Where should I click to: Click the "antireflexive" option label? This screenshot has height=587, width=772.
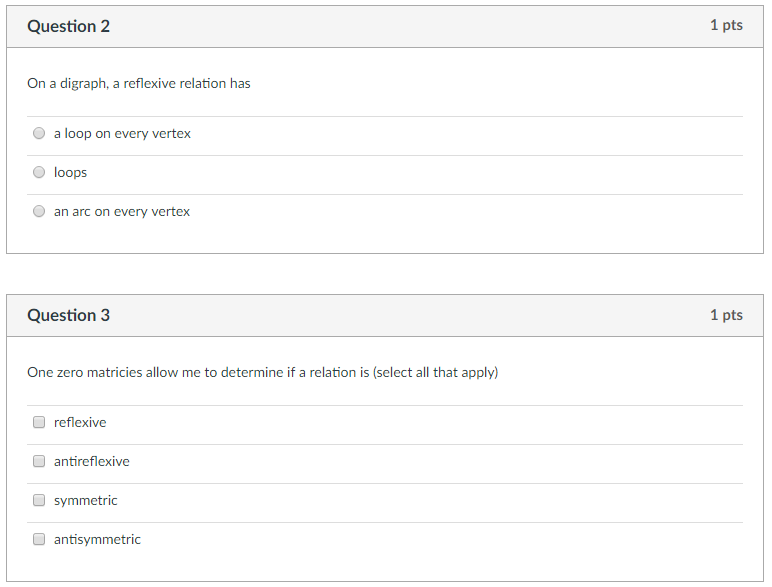[x=91, y=461]
